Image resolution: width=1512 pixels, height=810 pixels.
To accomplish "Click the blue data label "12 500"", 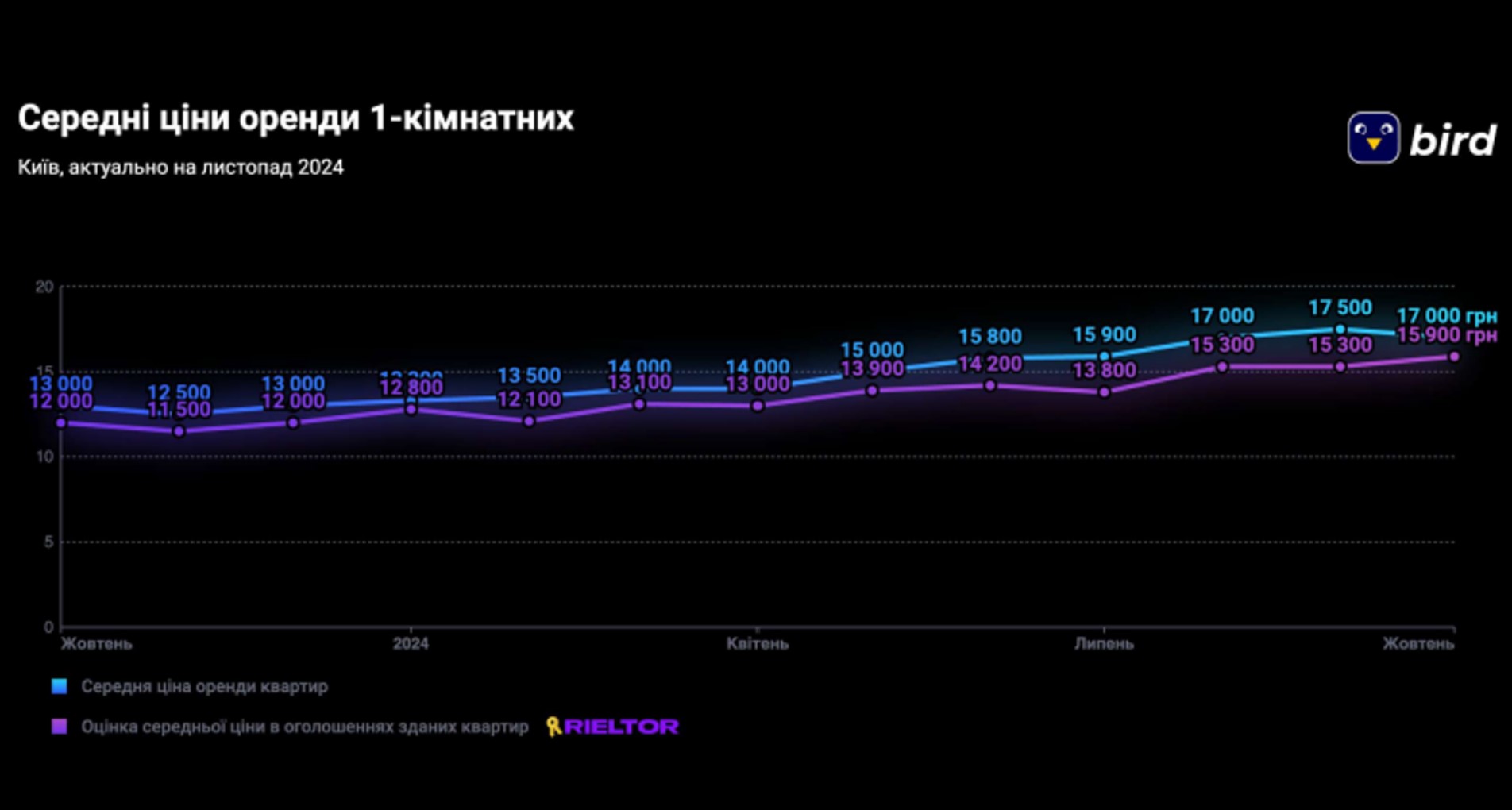I will tap(179, 392).
